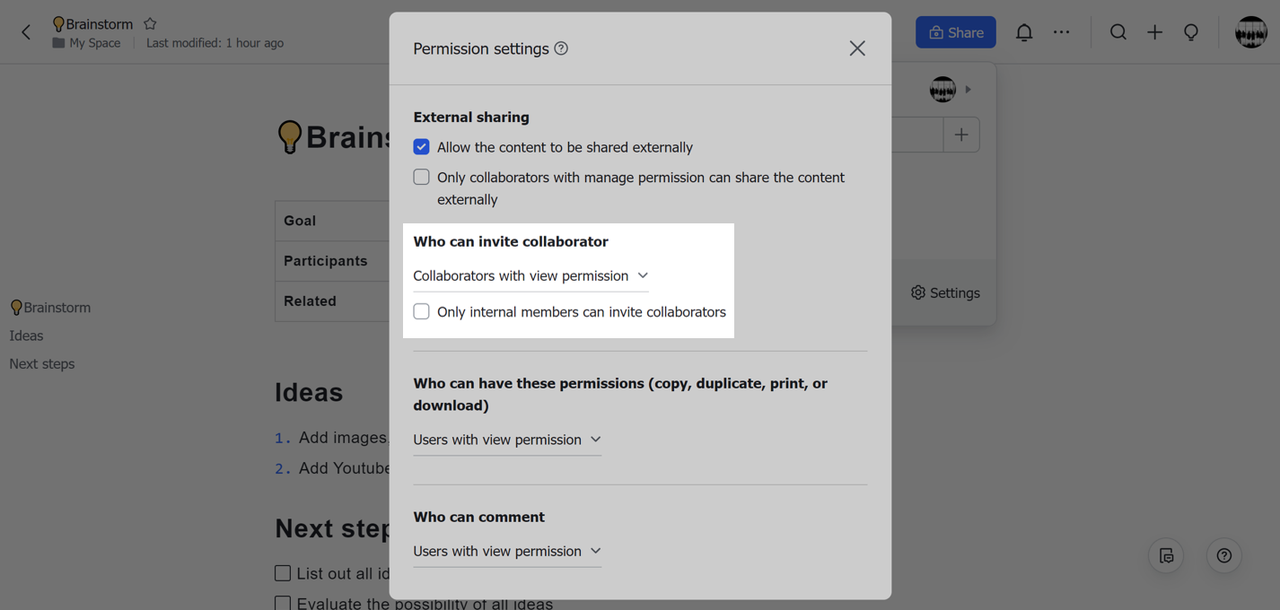Expand the copy, duplicate, print permissions dropdown
The image size is (1280, 610).
coord(507,440)
